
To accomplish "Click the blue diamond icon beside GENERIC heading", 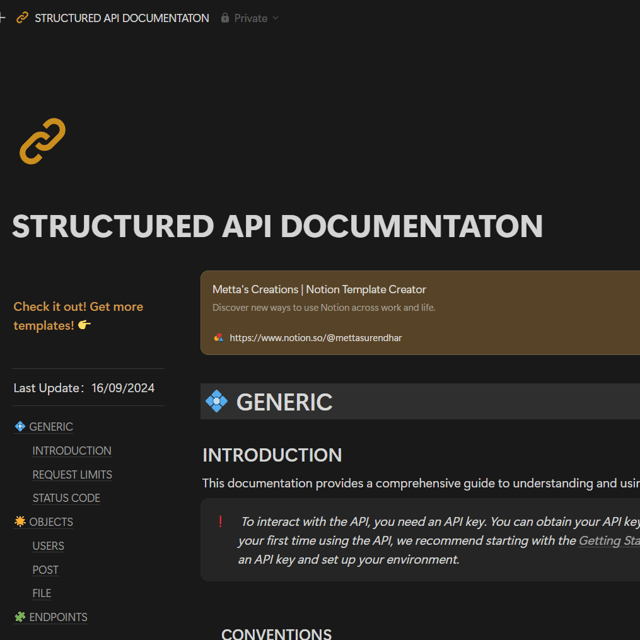I will (216, 402).
